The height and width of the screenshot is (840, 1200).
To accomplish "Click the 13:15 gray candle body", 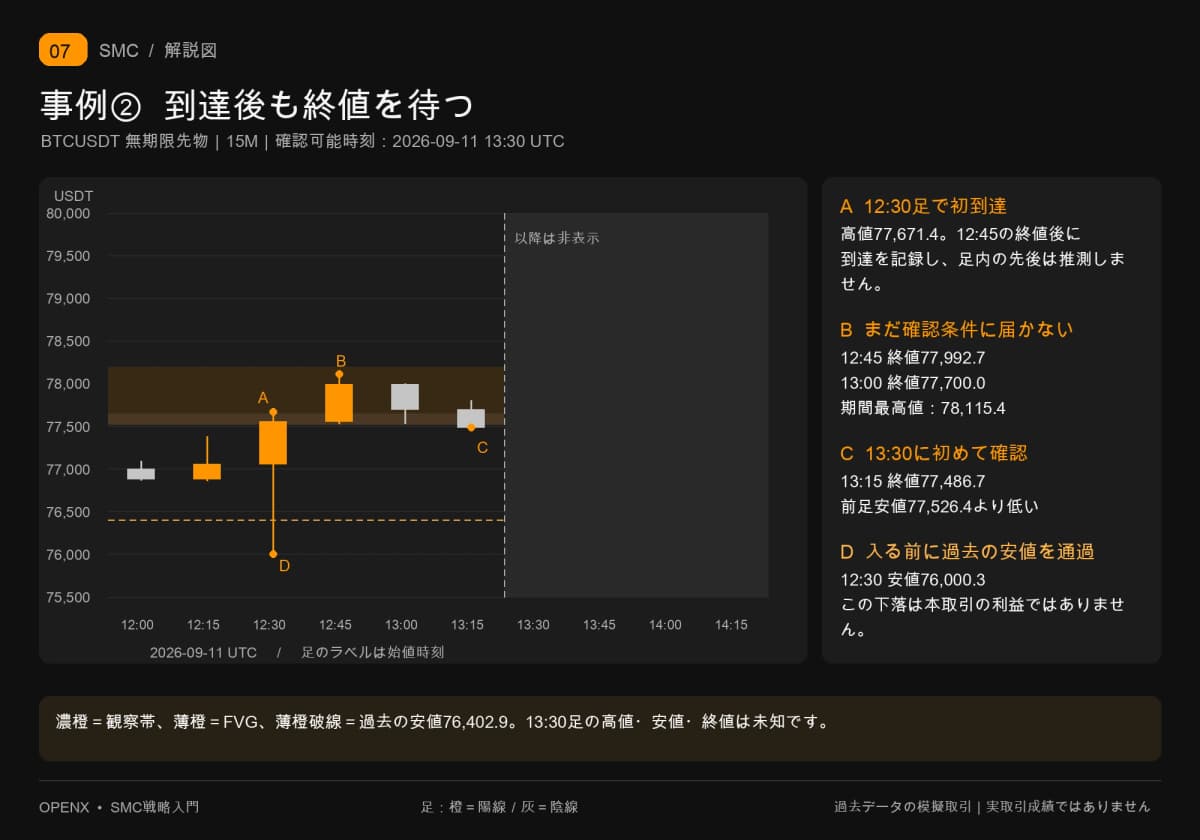I will tap(471, 418).
